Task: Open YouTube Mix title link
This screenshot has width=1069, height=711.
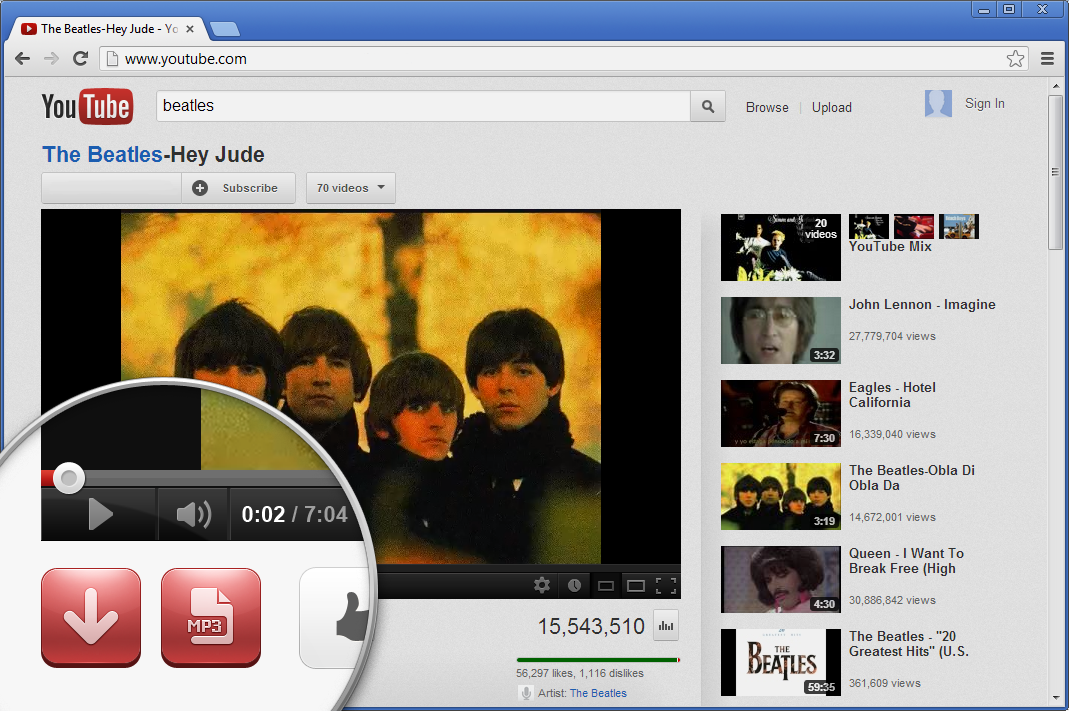Action: click(x=890, y=247)
